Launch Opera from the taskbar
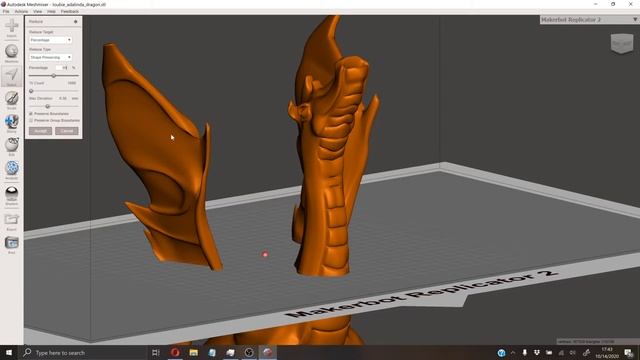Screen dimensions: 640x360 click(x=175, y=352)
